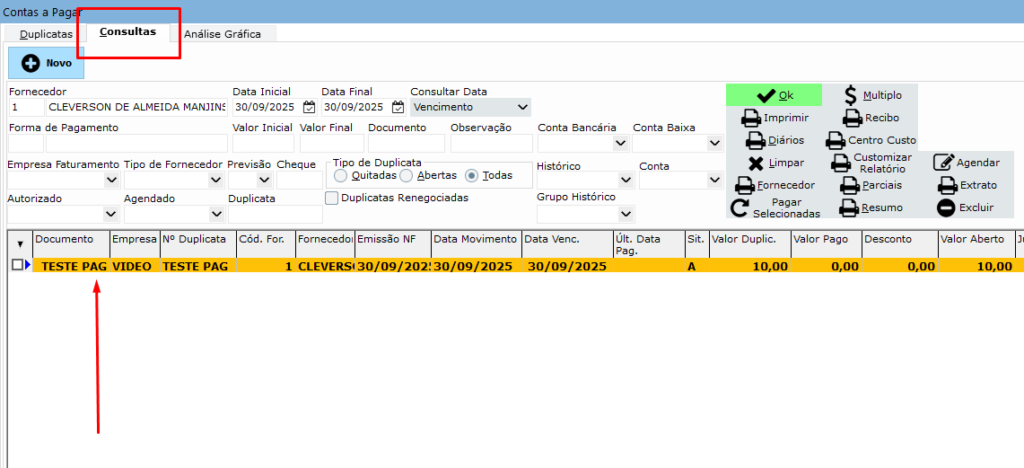Click the Multiplo dollar sign icon
This screenshot has height=468, width=1024.
850,95
